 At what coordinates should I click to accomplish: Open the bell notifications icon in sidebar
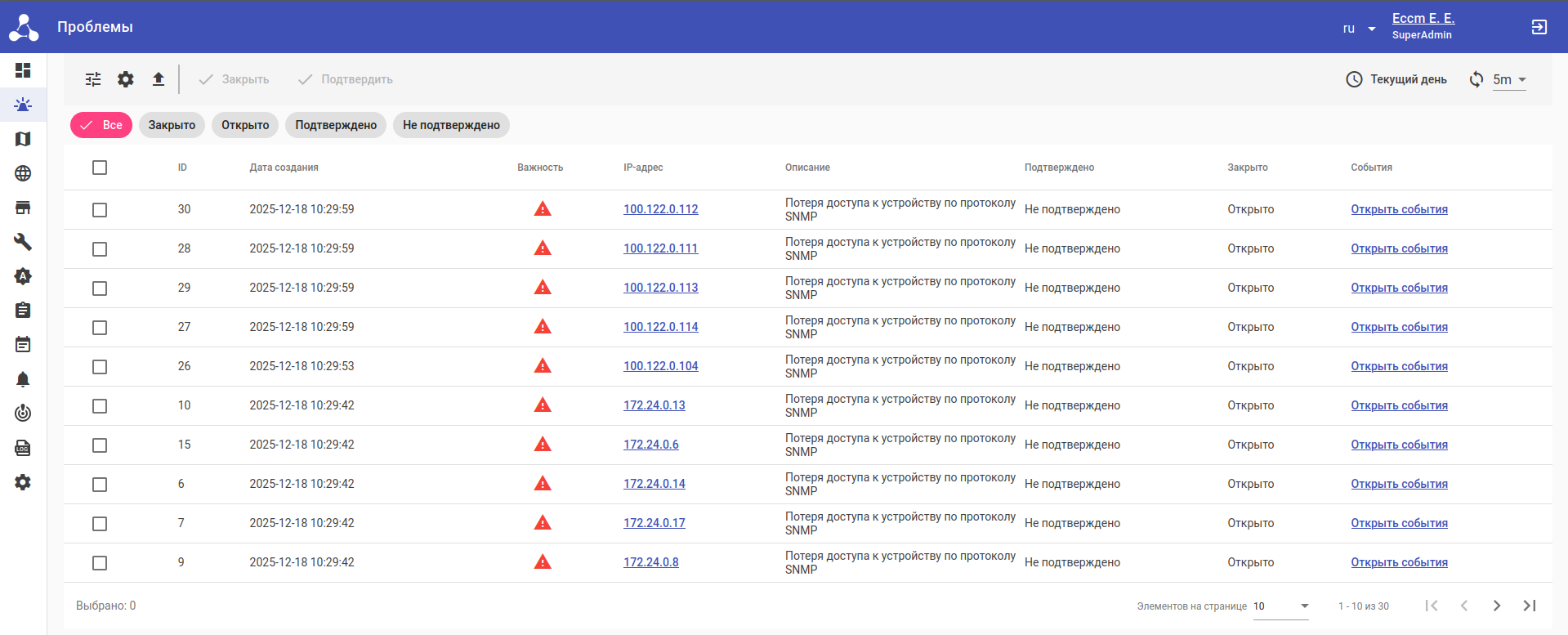23,379
